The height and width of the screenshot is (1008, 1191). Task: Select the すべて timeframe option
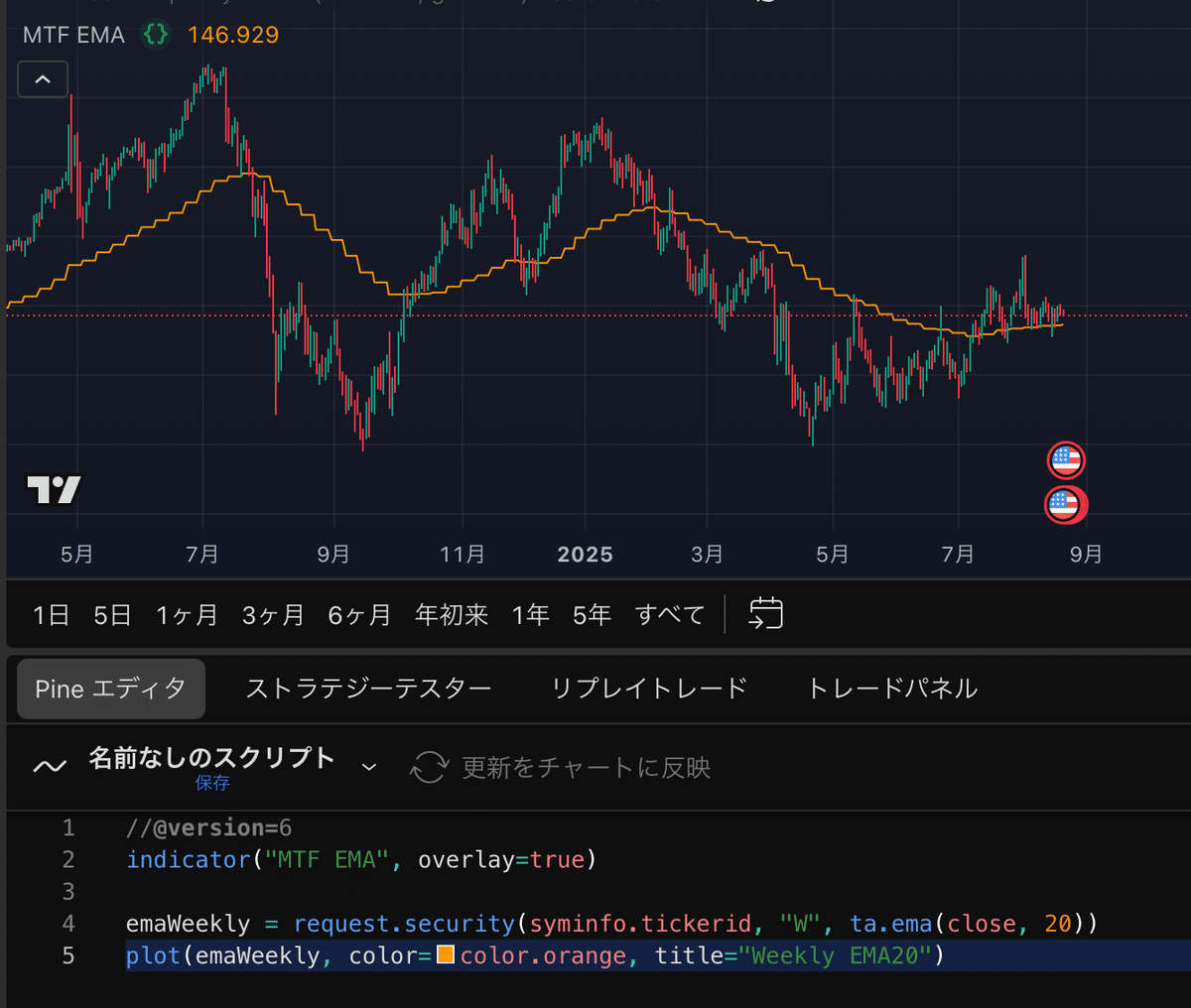pos(669,614)
